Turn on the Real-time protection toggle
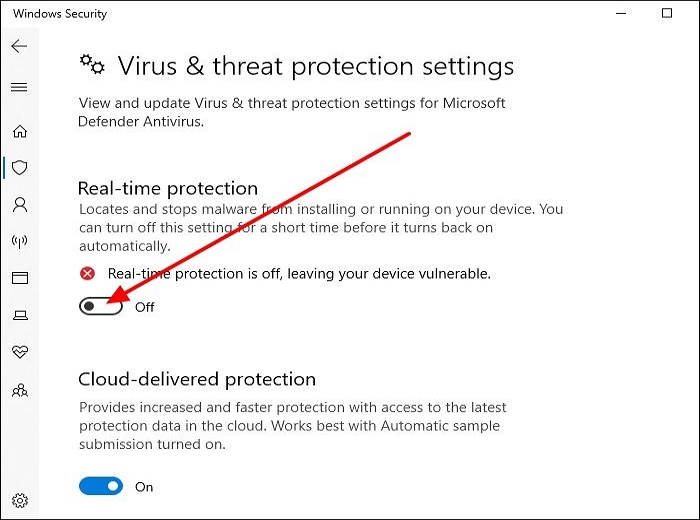The width and height of the screenshot is (700, 520). (x=100, y=306)
